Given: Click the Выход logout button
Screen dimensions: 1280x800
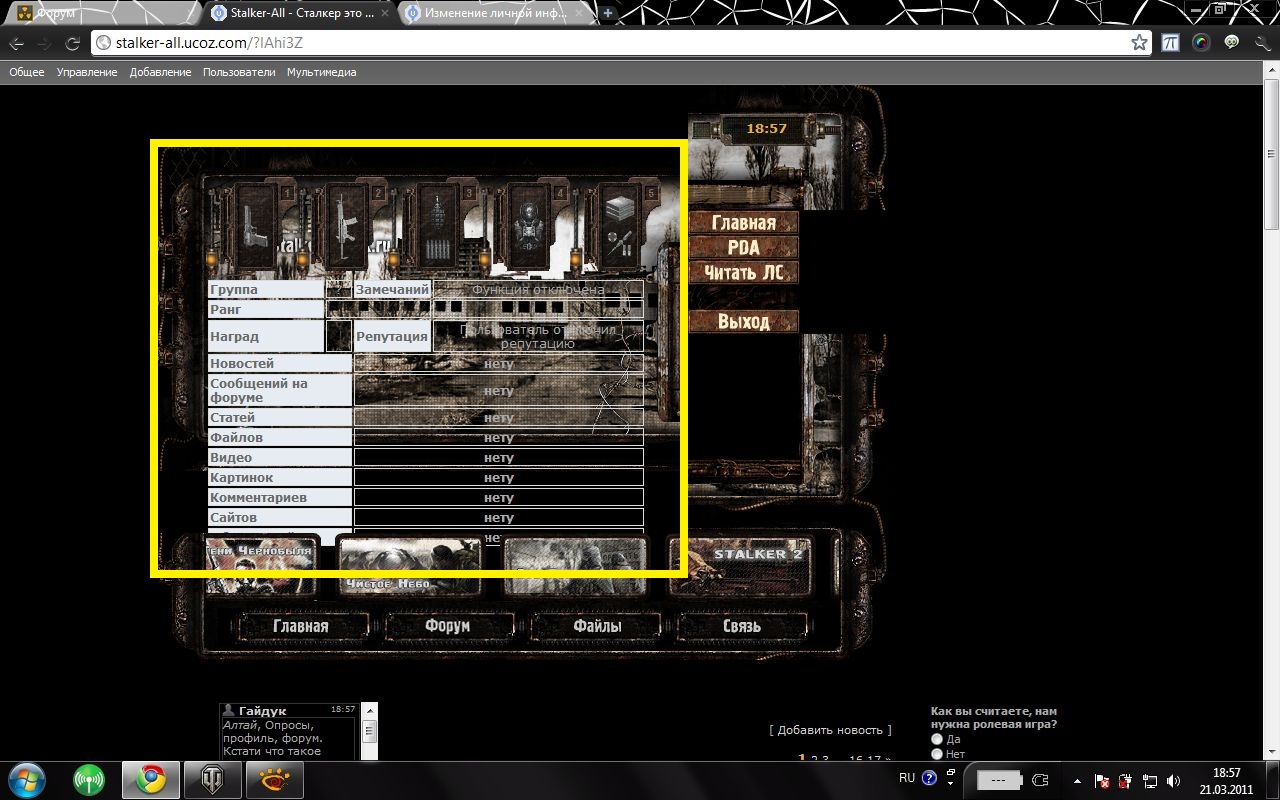Looking at the screenshot, I should tap(744, 321).
